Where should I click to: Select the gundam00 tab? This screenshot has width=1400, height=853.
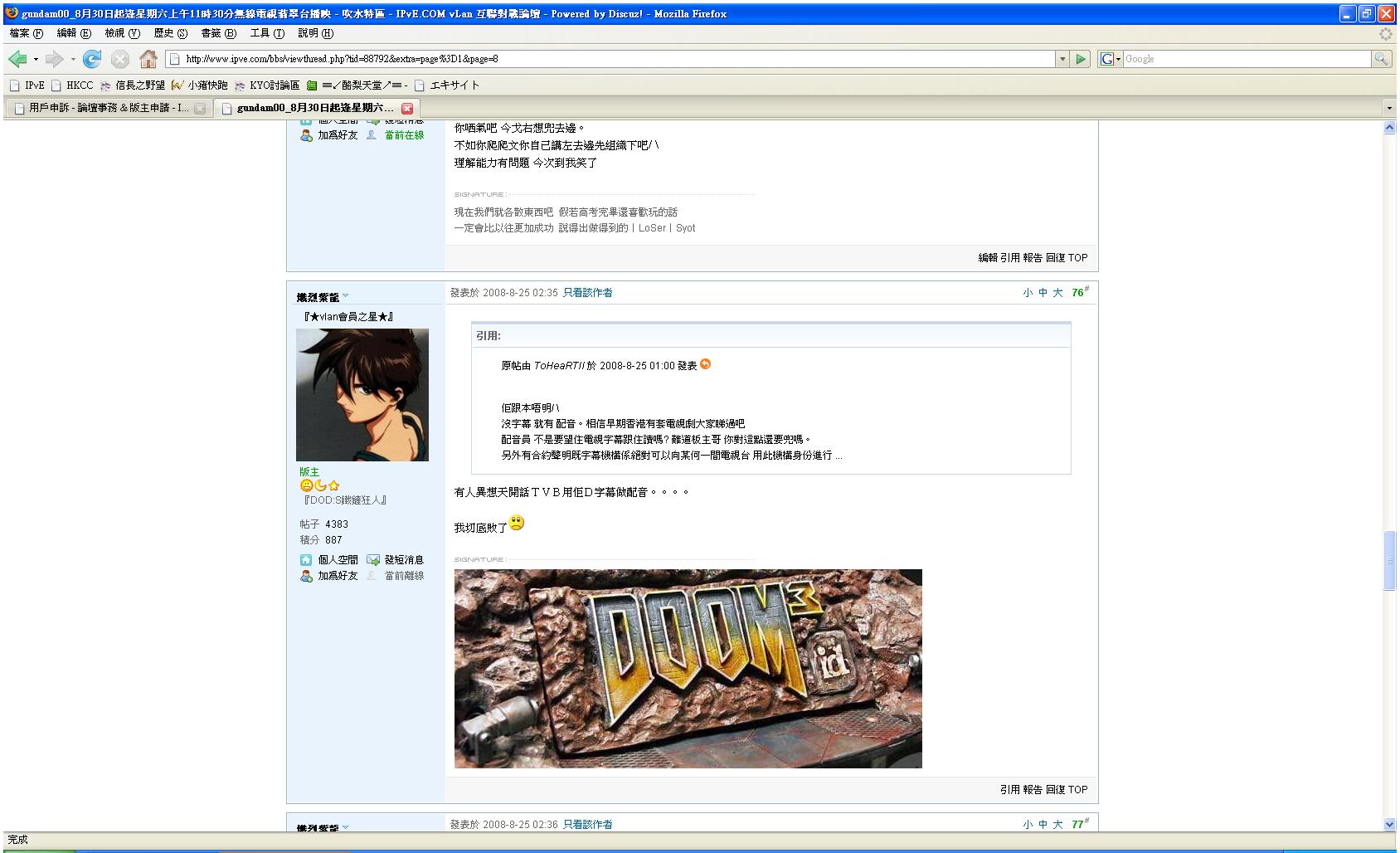tap(315, 108)
